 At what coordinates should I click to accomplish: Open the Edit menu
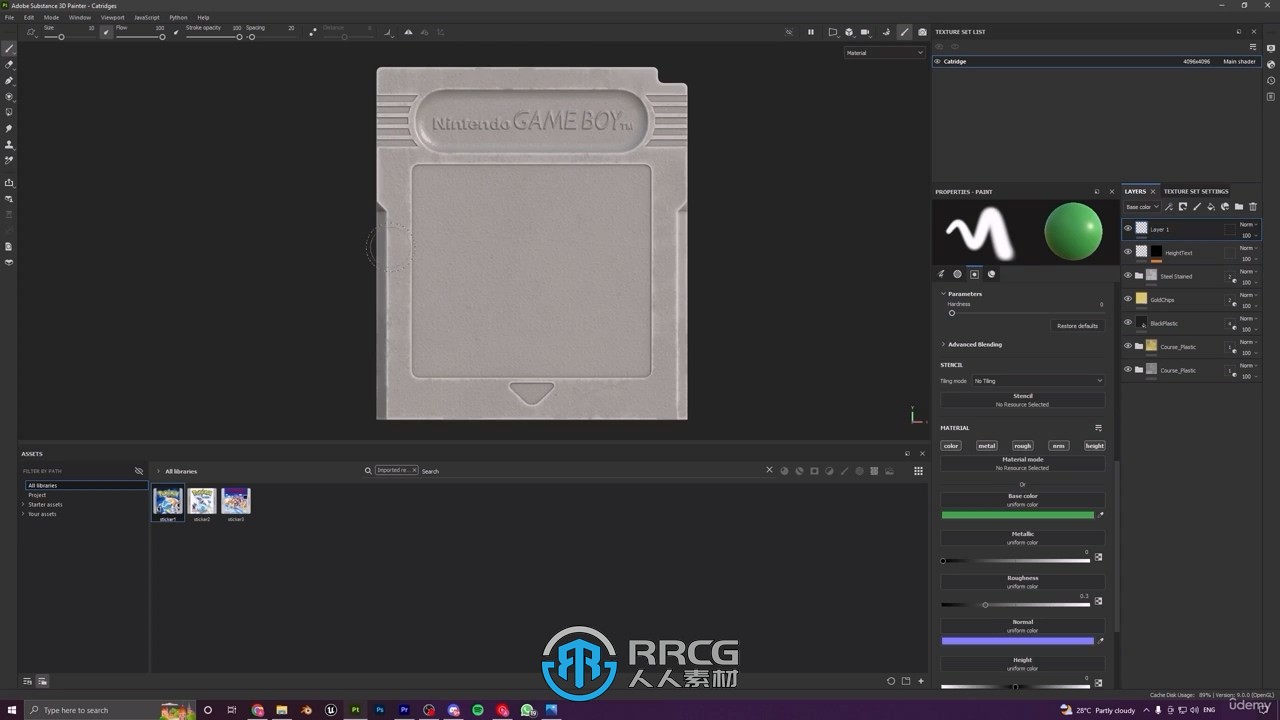pyautogui.click(x=29, y=17)
